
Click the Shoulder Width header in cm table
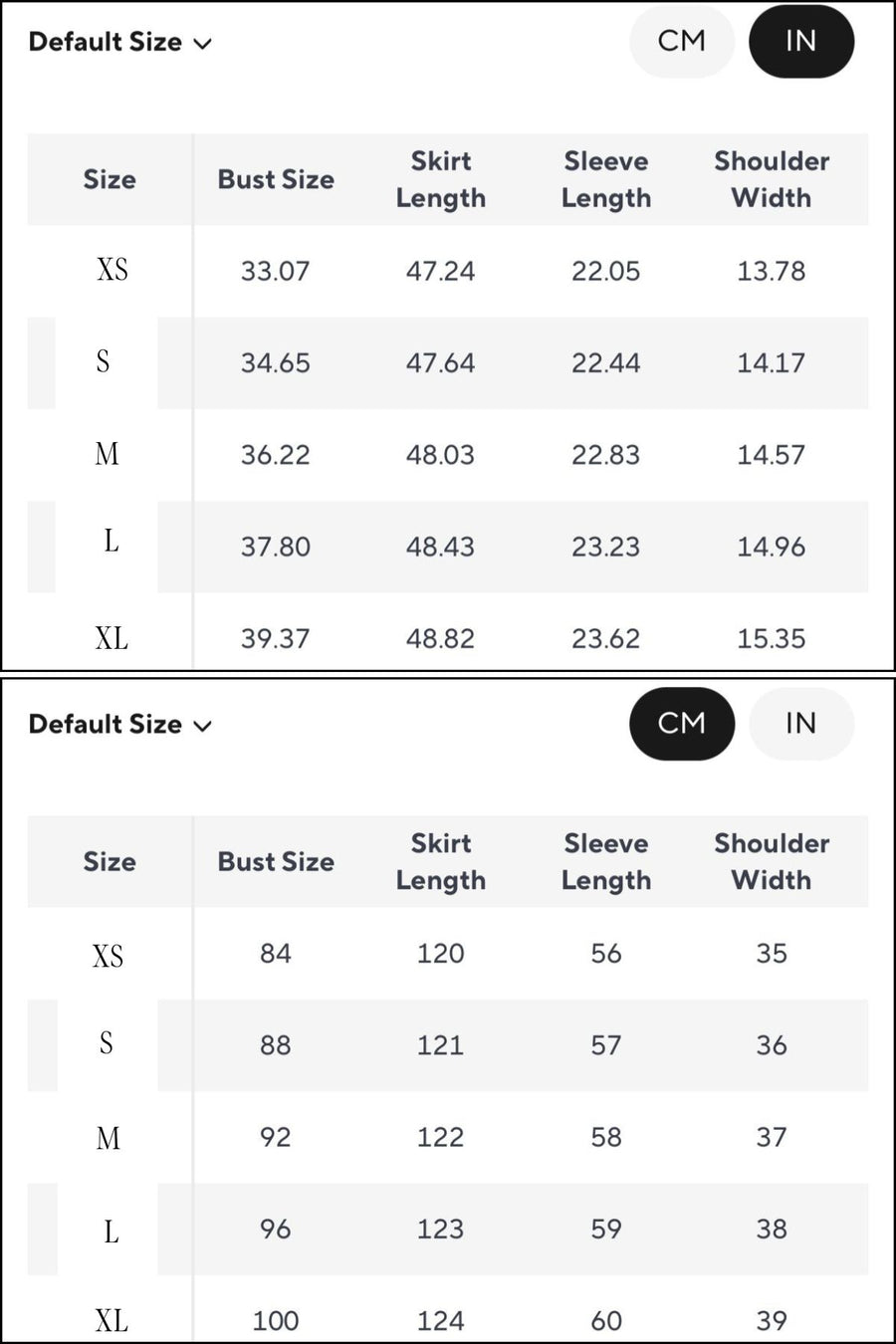[771, 862]
